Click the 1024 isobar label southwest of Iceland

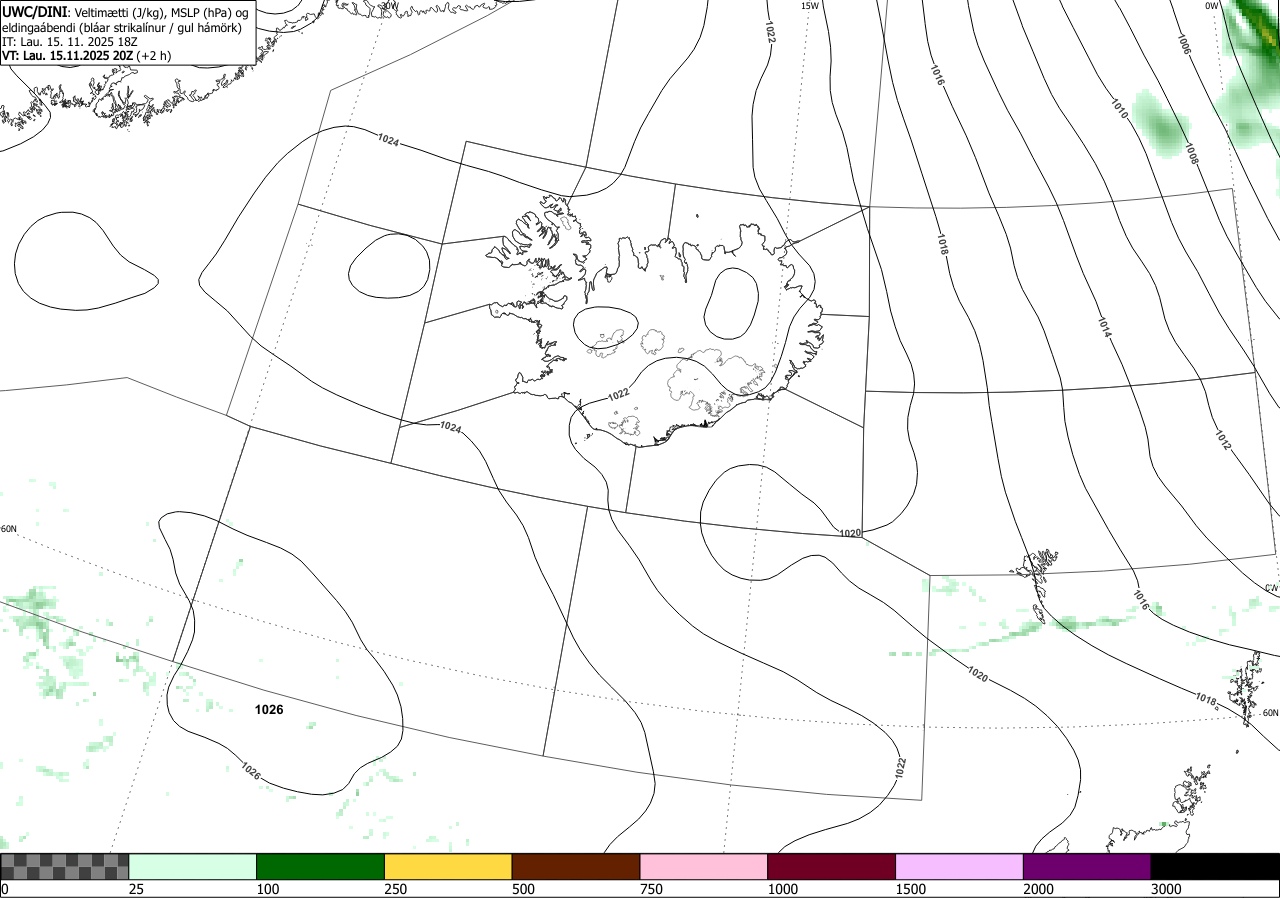[451, 427]
